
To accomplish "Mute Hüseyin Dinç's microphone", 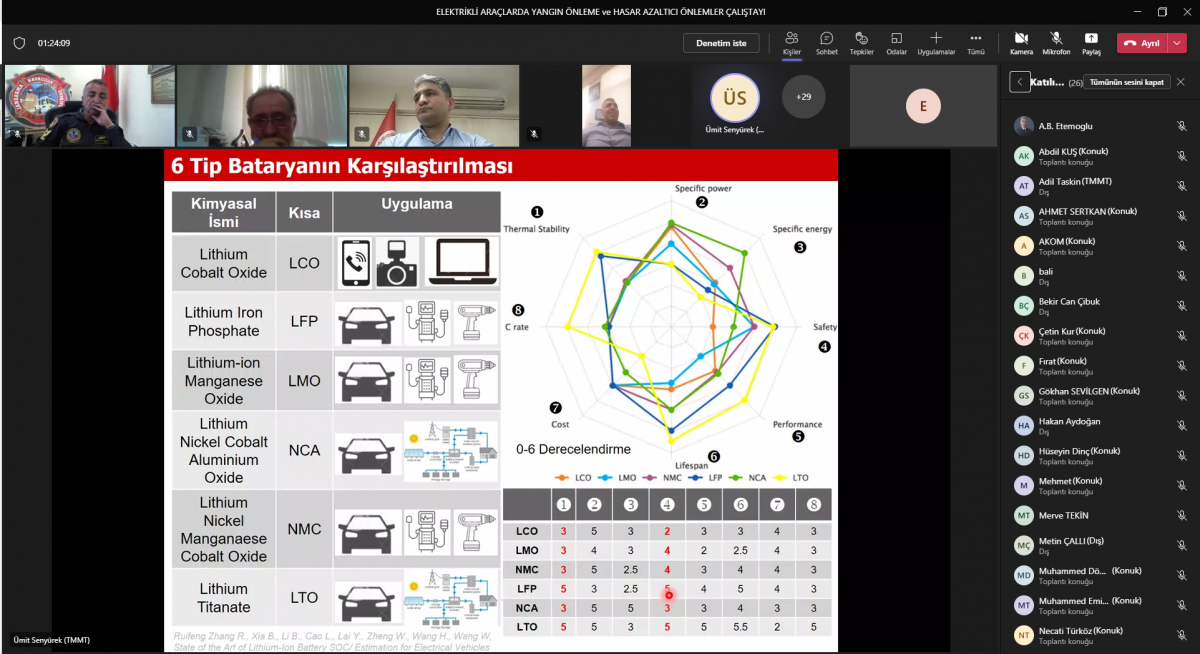I will tap(1181, 456).
